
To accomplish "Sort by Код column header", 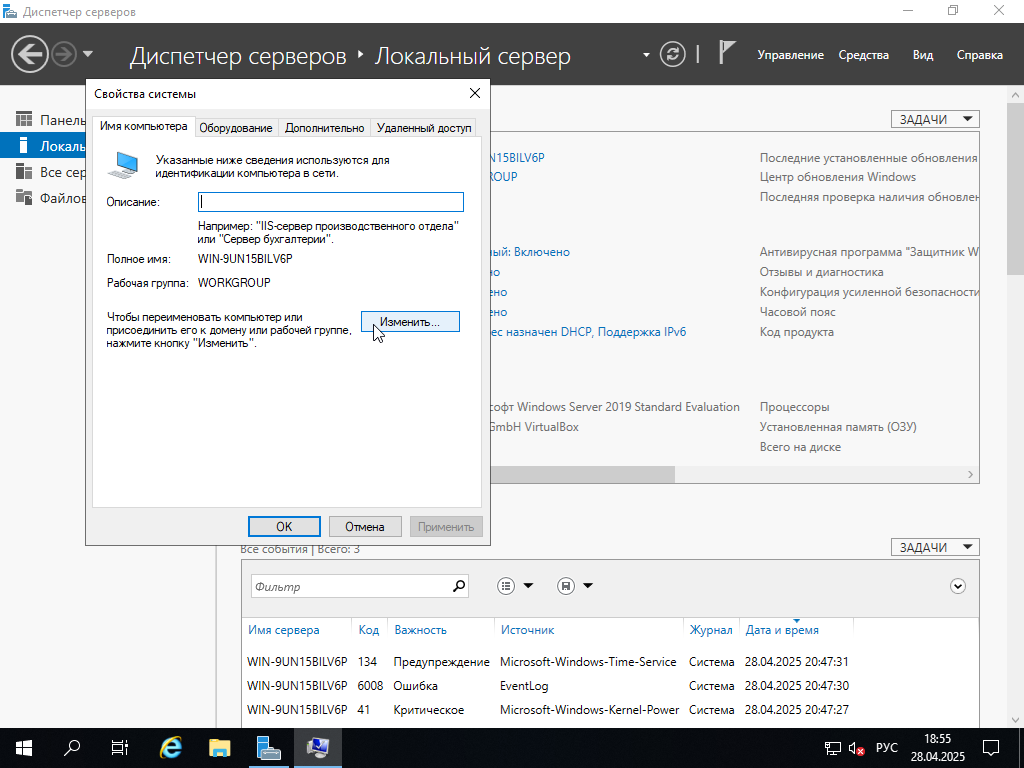I will click(x=368, y=630).
